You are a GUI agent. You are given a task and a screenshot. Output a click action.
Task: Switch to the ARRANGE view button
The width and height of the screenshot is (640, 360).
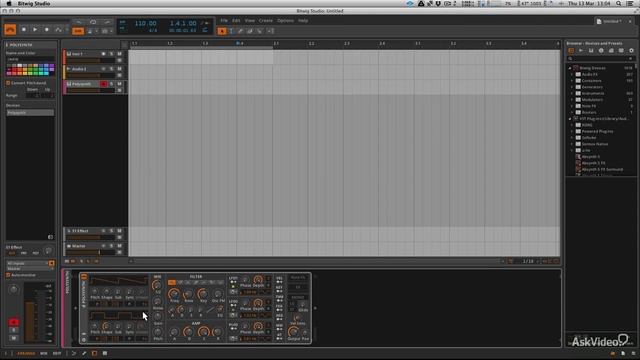(x=26, y=353)
